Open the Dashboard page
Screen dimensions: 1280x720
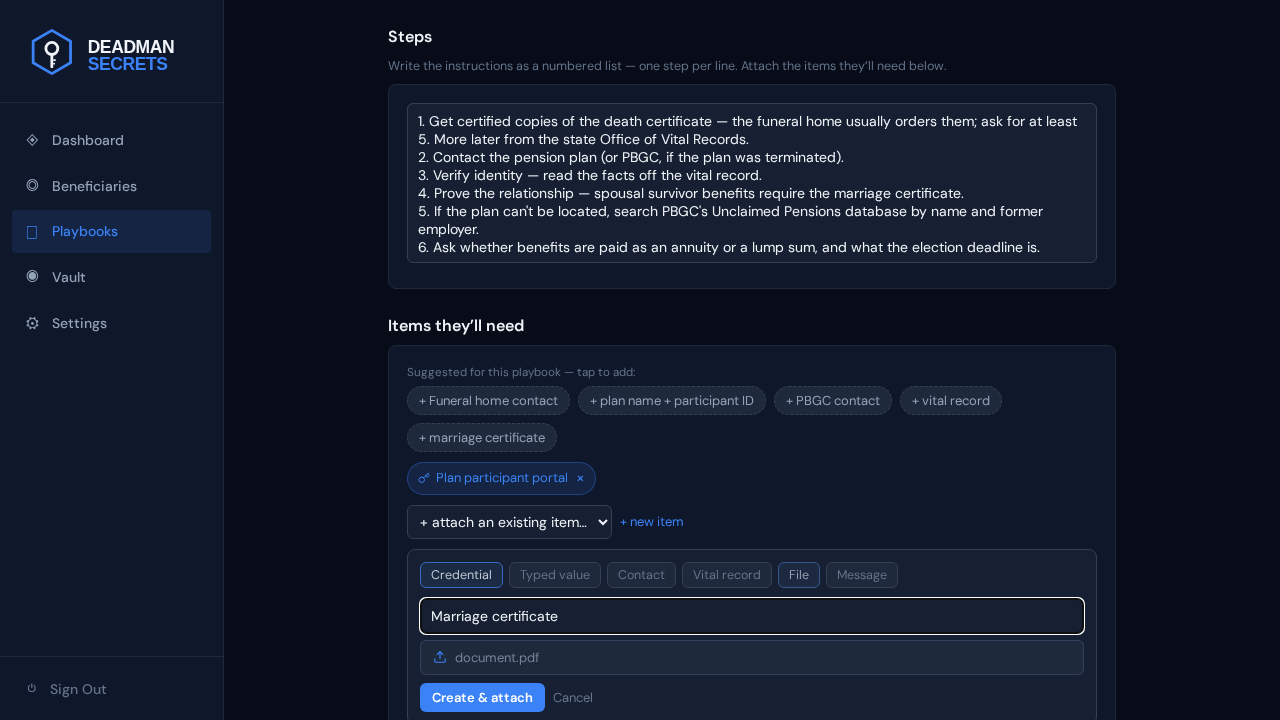pos(111,140)
